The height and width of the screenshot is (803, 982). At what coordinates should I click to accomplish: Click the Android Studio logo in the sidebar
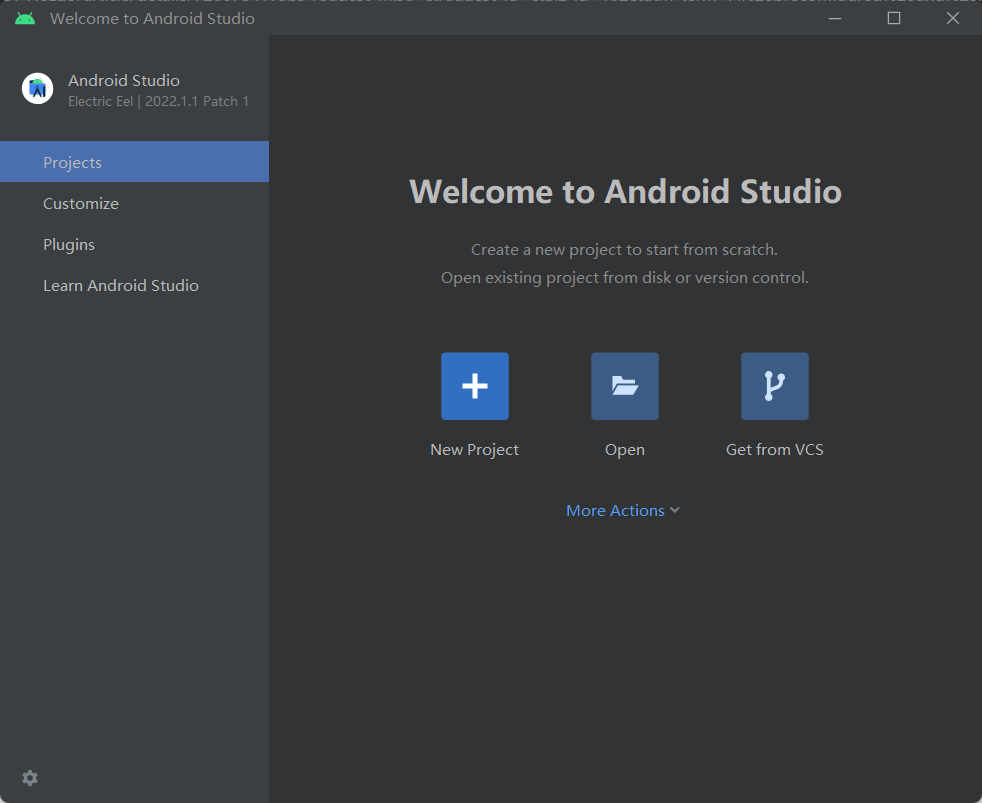[x=38, y=89]
